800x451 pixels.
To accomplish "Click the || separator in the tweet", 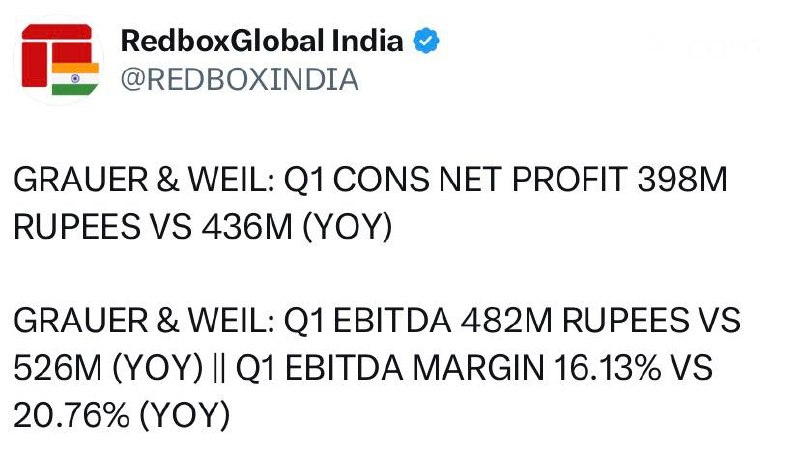I will click(219, 368).
